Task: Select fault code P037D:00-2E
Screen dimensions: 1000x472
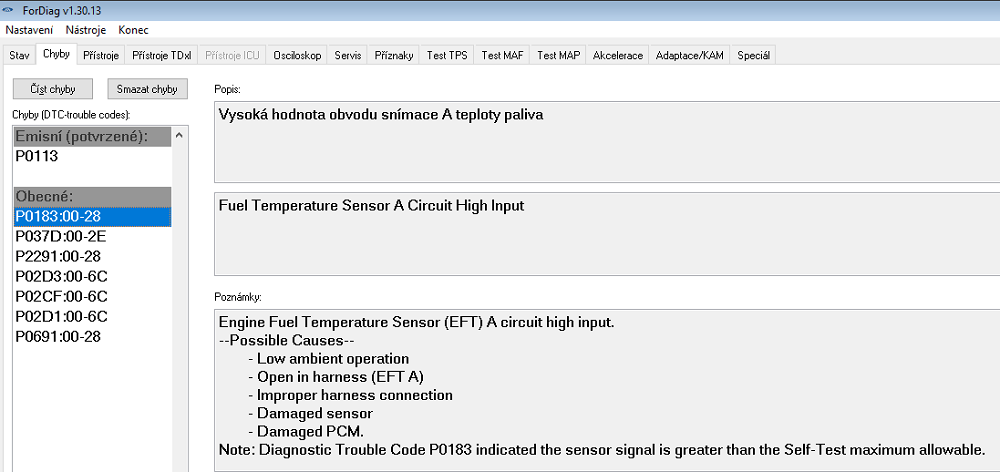Action: pos(60,236)
